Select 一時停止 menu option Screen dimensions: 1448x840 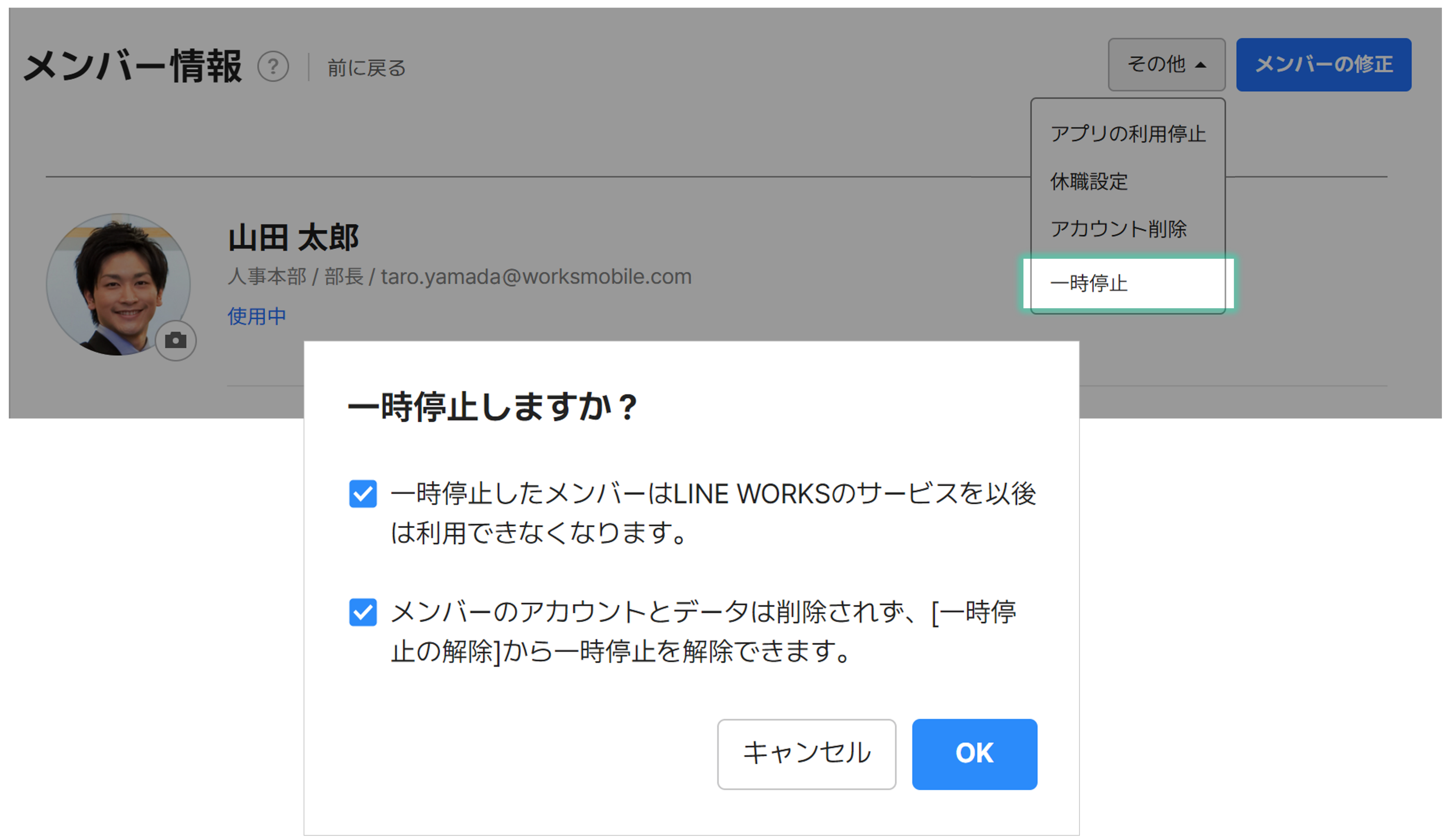1089,283
